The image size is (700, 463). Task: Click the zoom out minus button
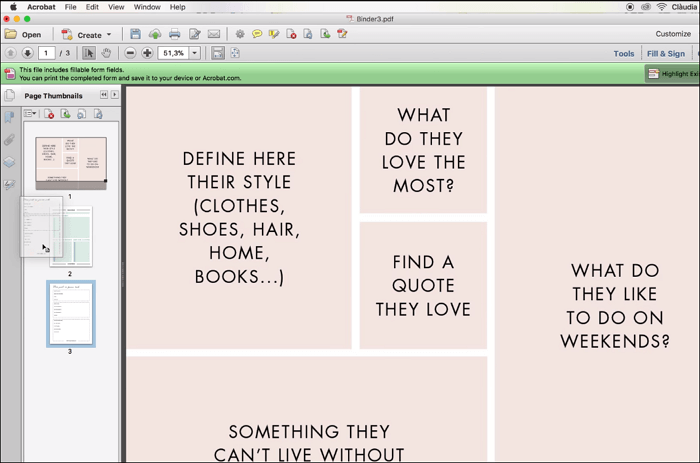pos(130,53)
